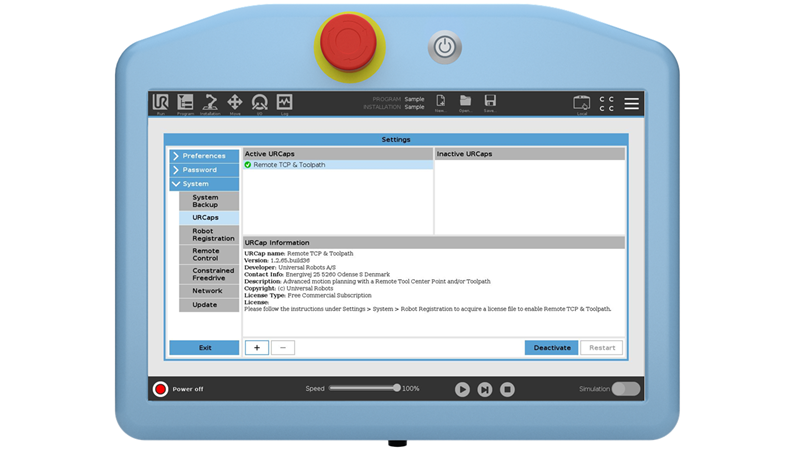Add a URCap with plus button
800x450 pixels.
click(x=257, y=347)
